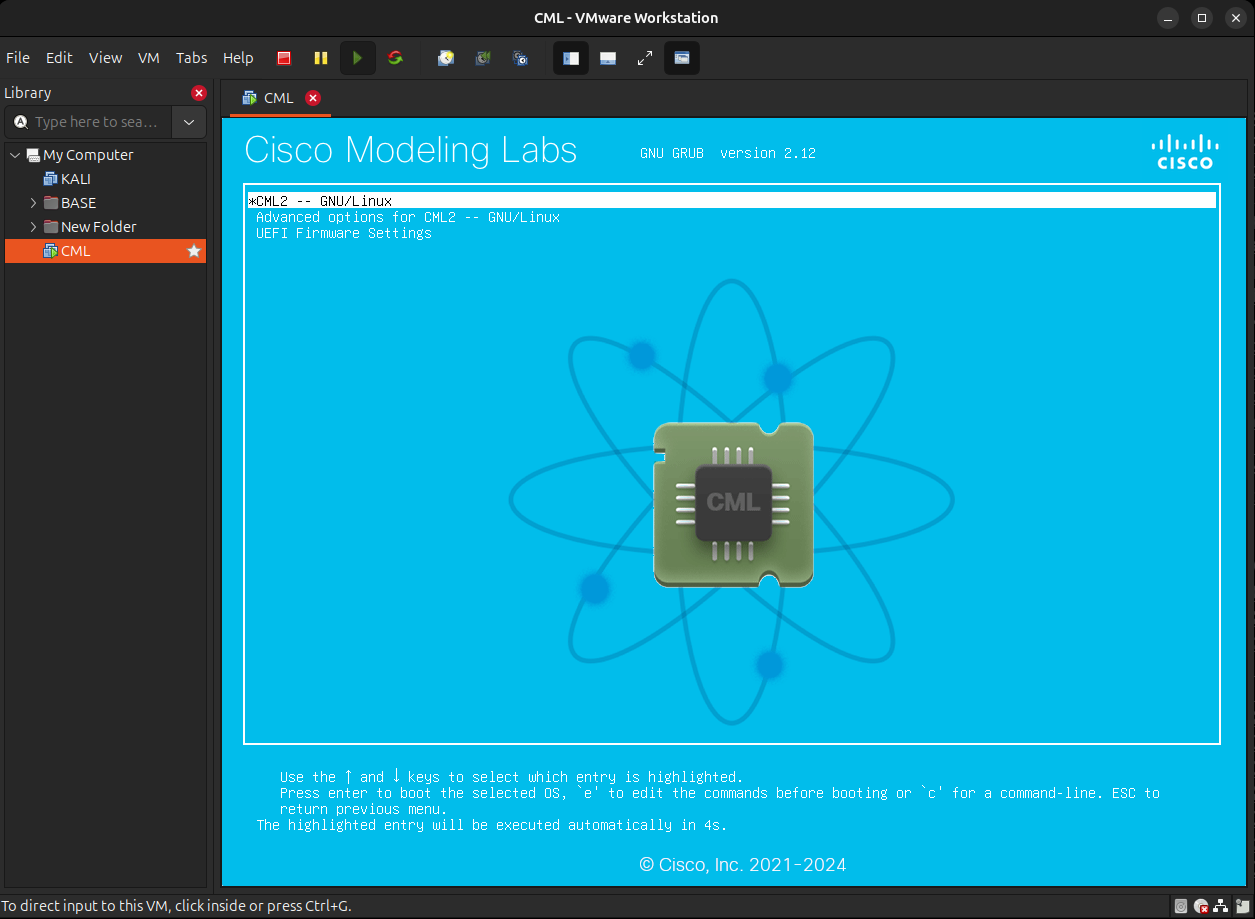Expand the BASE folder in Library

[x=33, y=203]
